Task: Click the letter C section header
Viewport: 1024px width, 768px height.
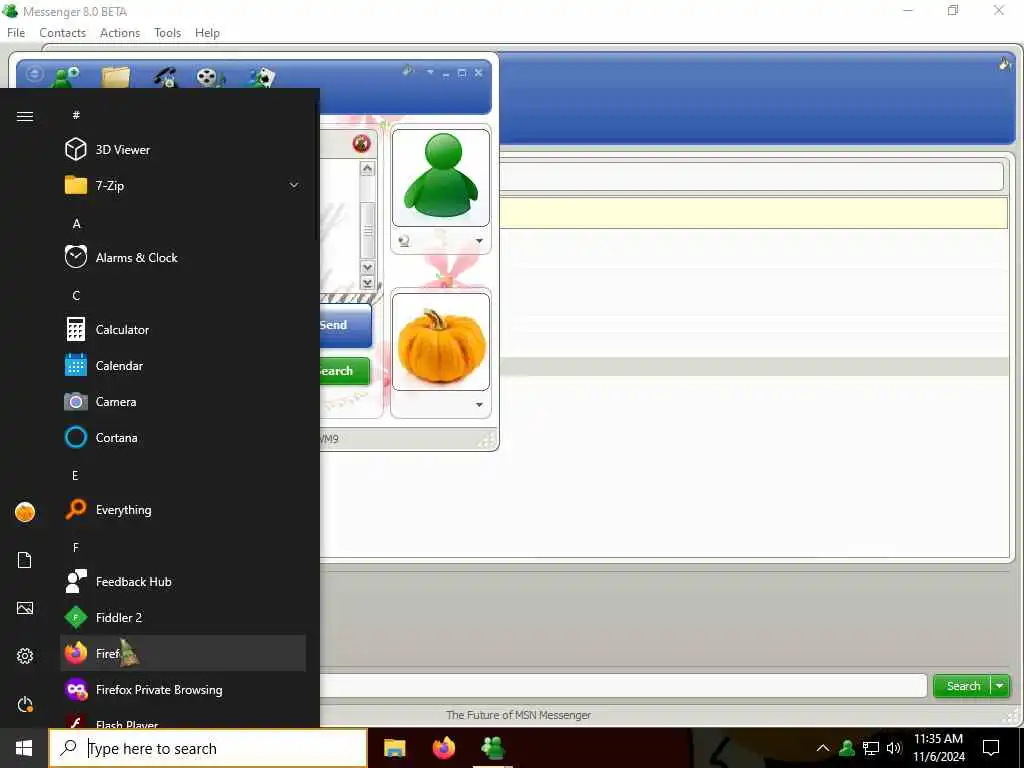Action: [76, 295]
